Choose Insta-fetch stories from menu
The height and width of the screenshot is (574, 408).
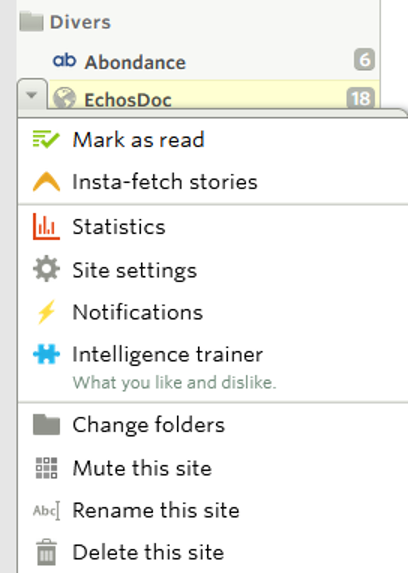click(x=213, y=182)
